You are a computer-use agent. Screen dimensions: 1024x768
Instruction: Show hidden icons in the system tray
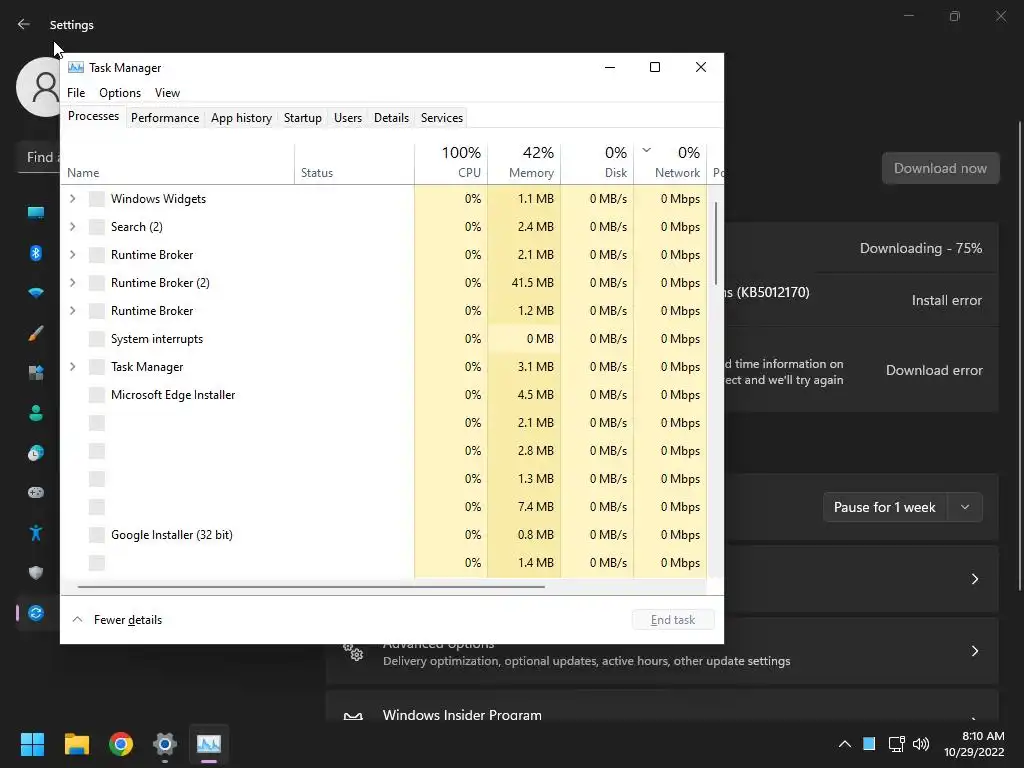pos(844,744)
